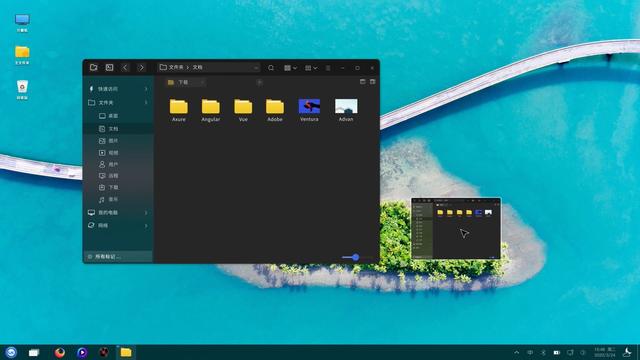Open the user person-icon entry in sidebar
640x360 pixels.
coord(118,164)
